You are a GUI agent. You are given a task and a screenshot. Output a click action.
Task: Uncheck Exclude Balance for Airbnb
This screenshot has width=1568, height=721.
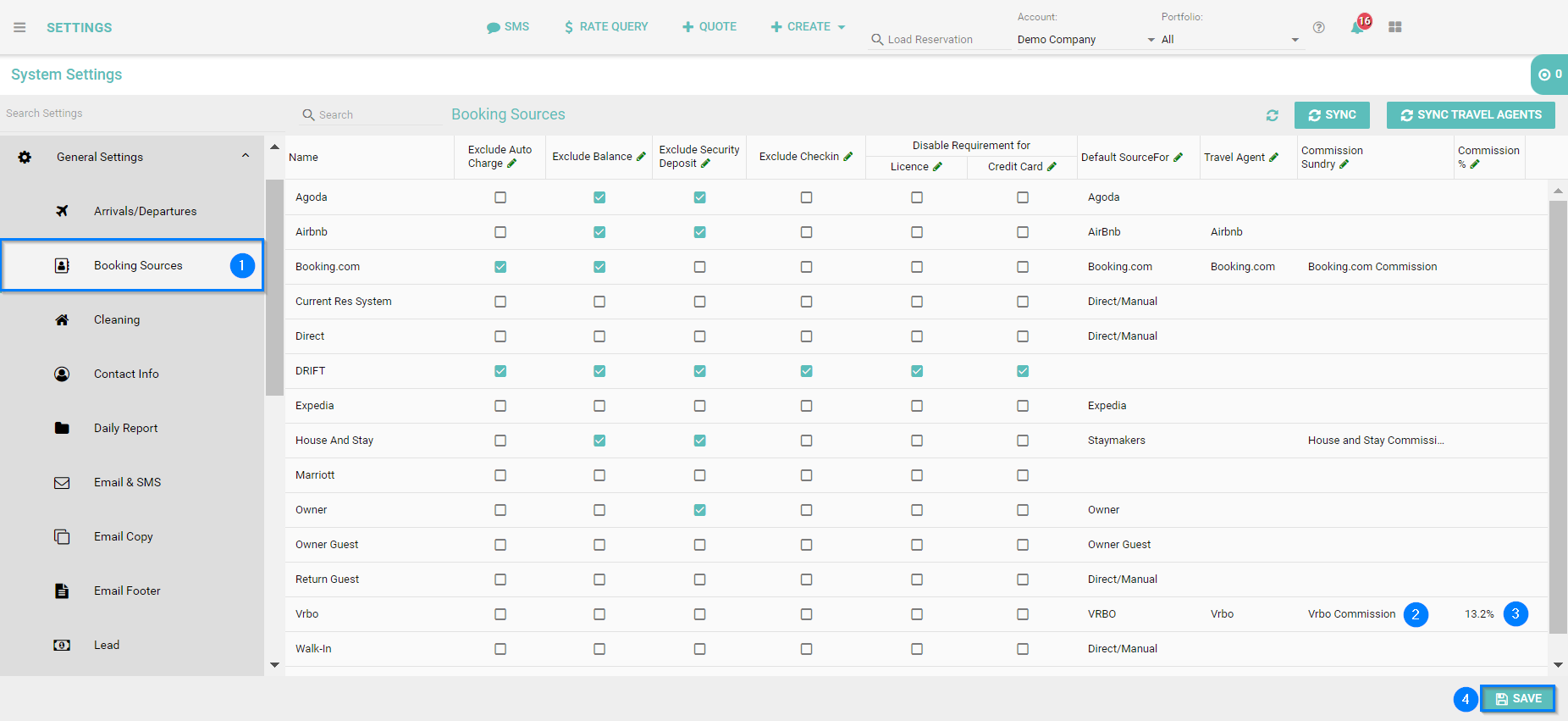[599, 232]
